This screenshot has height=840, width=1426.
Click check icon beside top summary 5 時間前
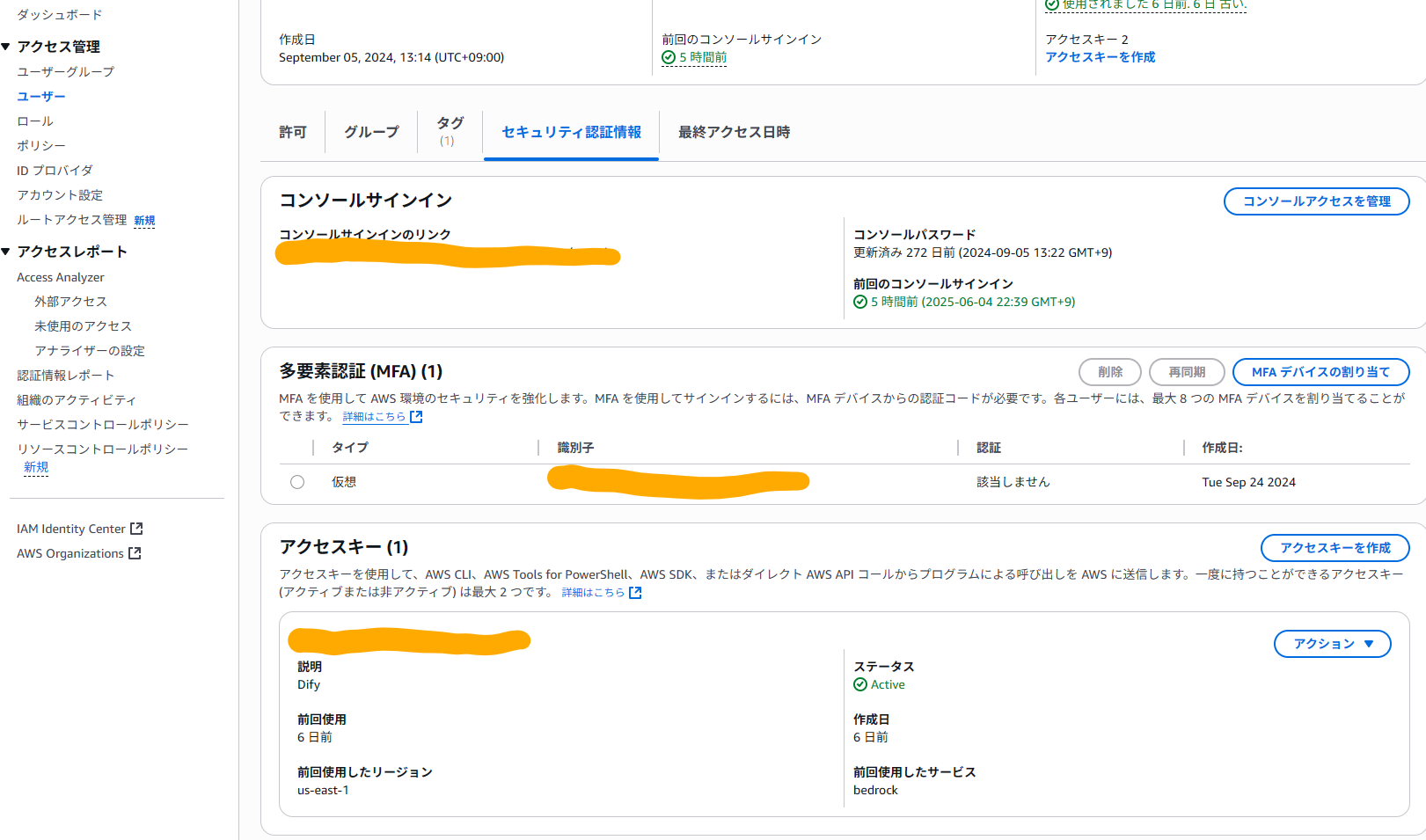(x=669, y=57)
